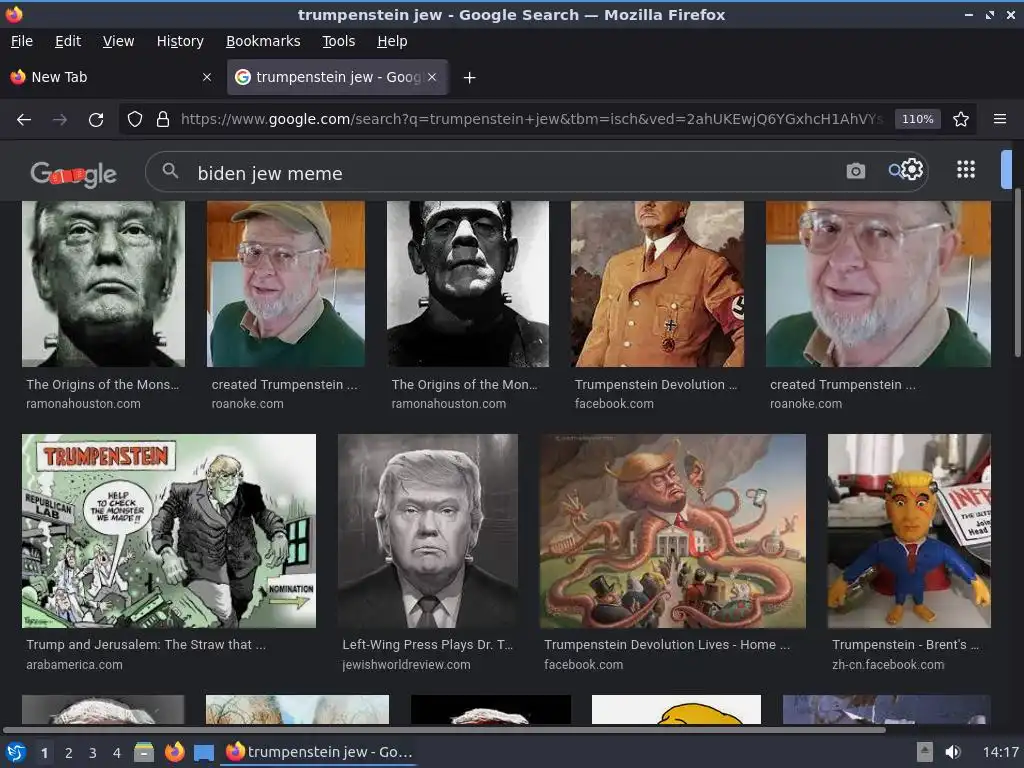Open the File menu
The width and height of the screenshot is (1024, 768).
click(22, 41)
